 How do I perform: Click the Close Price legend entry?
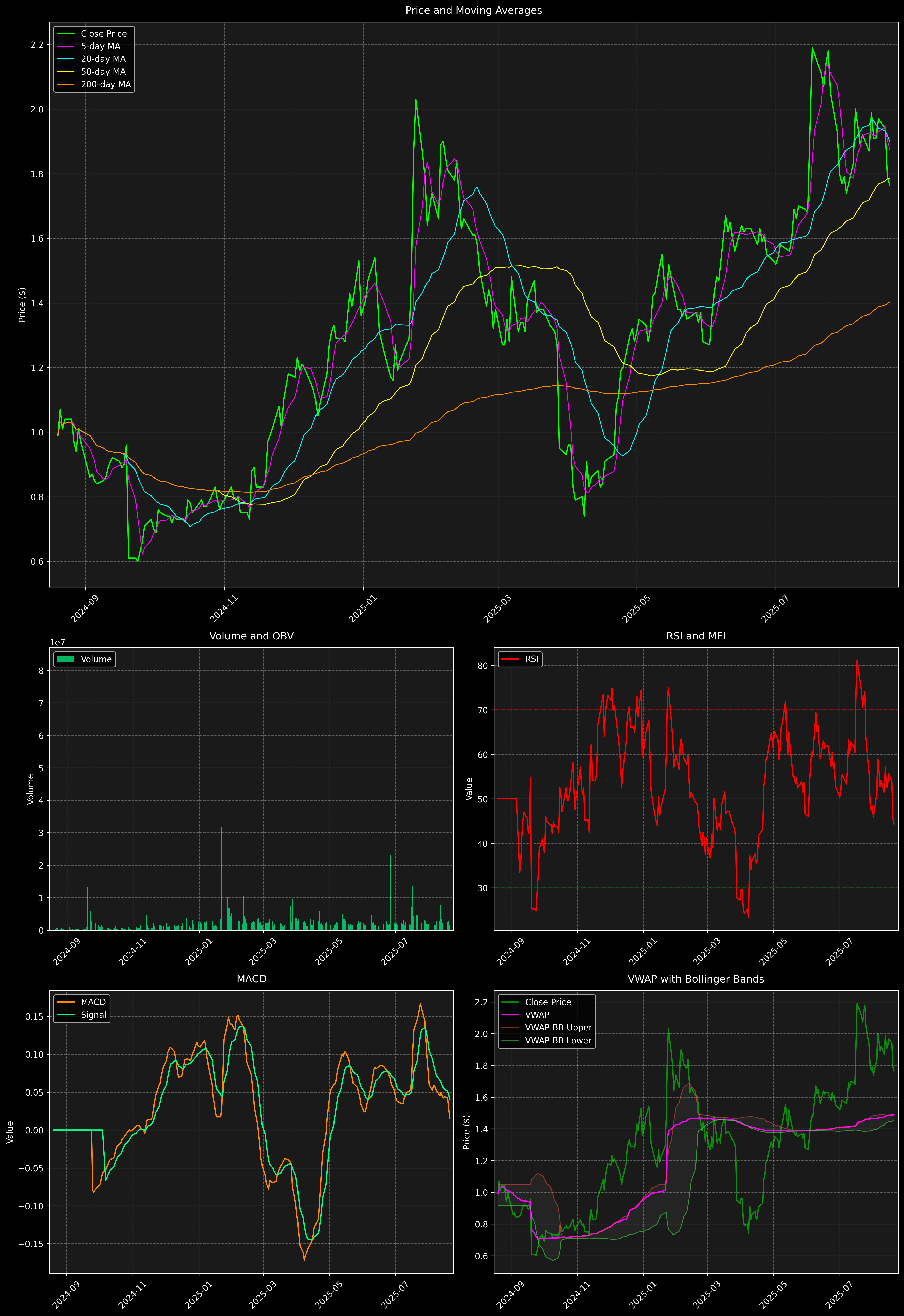(x=104, y=33)
